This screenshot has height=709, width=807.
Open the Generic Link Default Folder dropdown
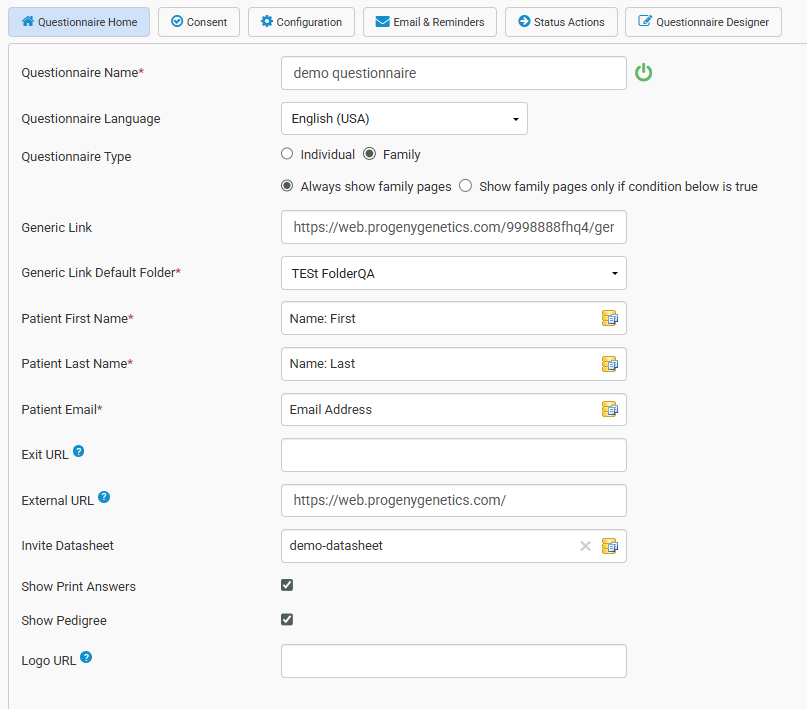[x=454, y=273]
